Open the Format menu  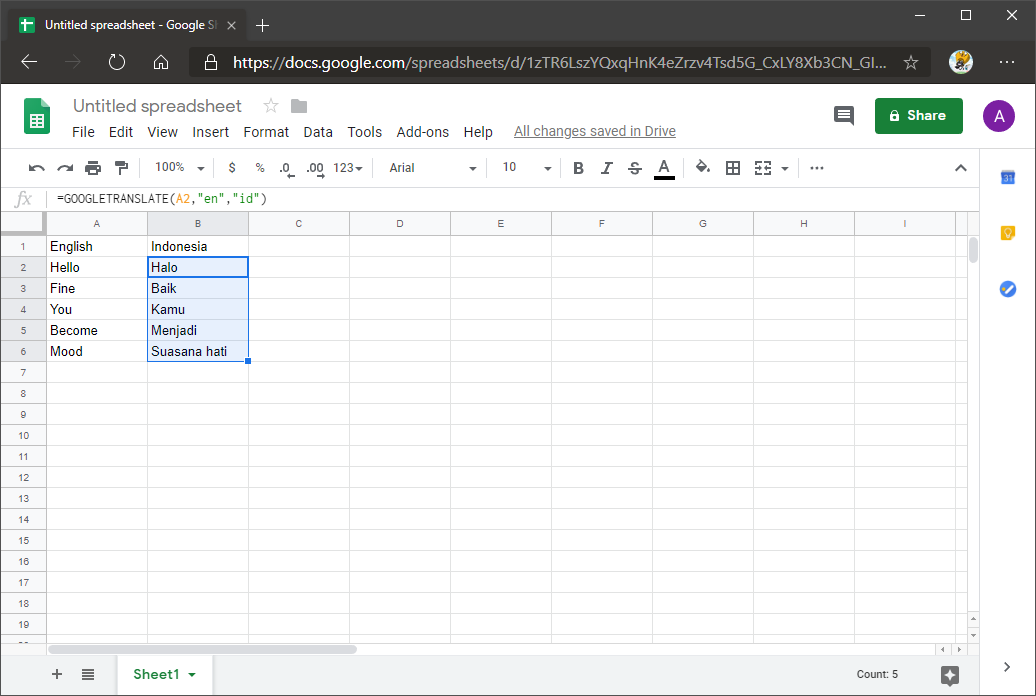[x=266, y=132]
